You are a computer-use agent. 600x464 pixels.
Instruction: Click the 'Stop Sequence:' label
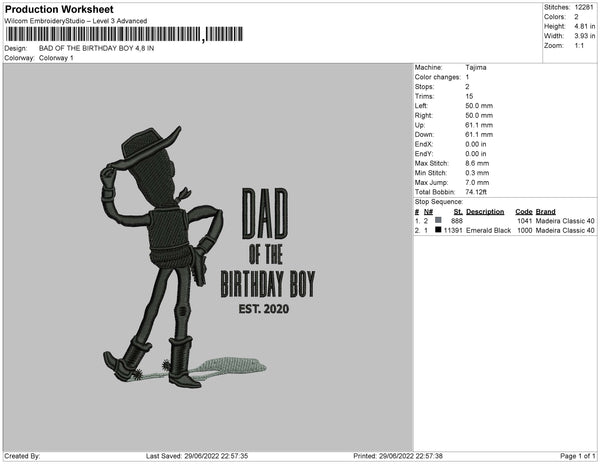(439, 202)
